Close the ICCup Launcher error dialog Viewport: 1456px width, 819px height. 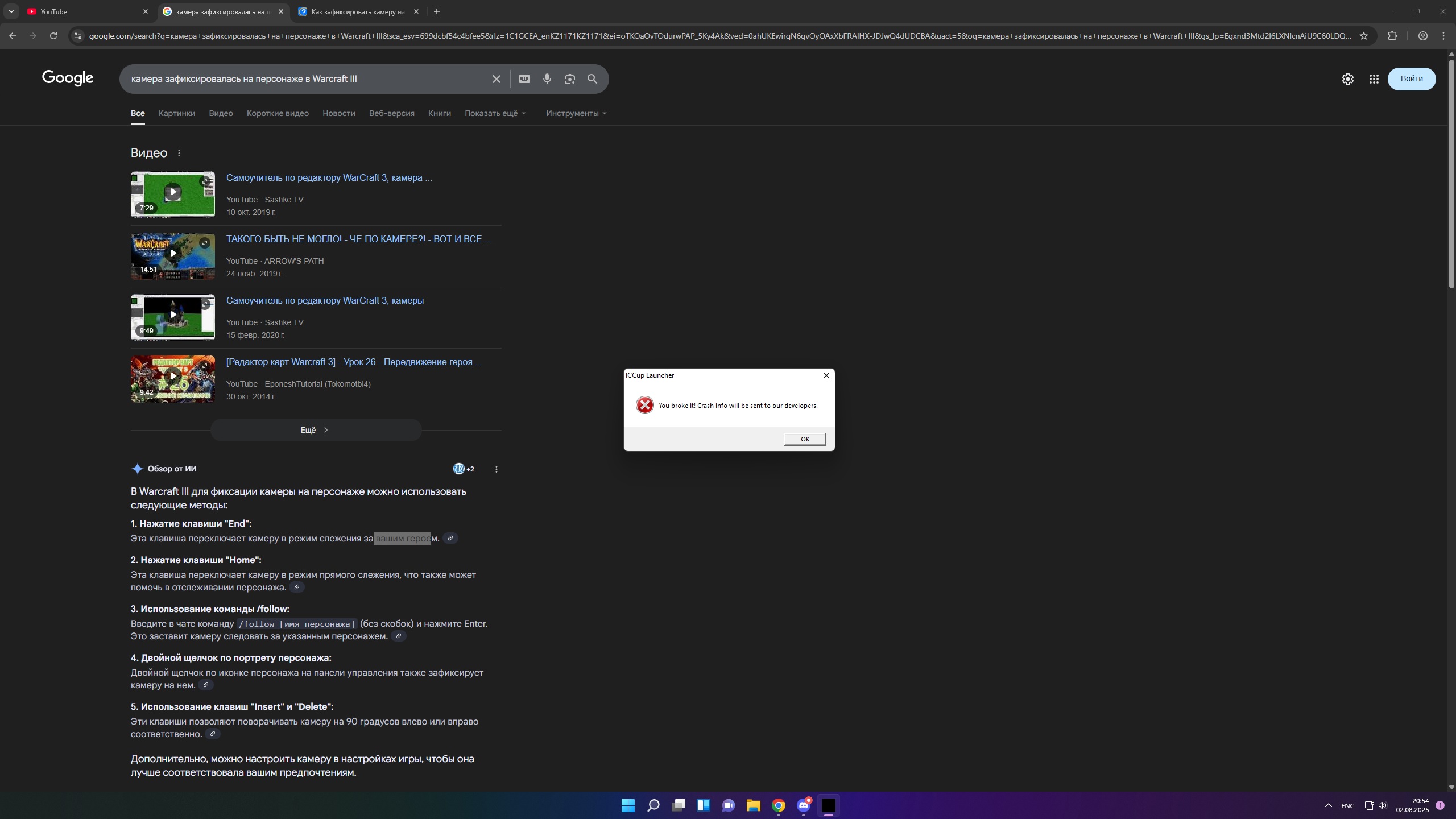pyautogui.click(x=826, y=375)
